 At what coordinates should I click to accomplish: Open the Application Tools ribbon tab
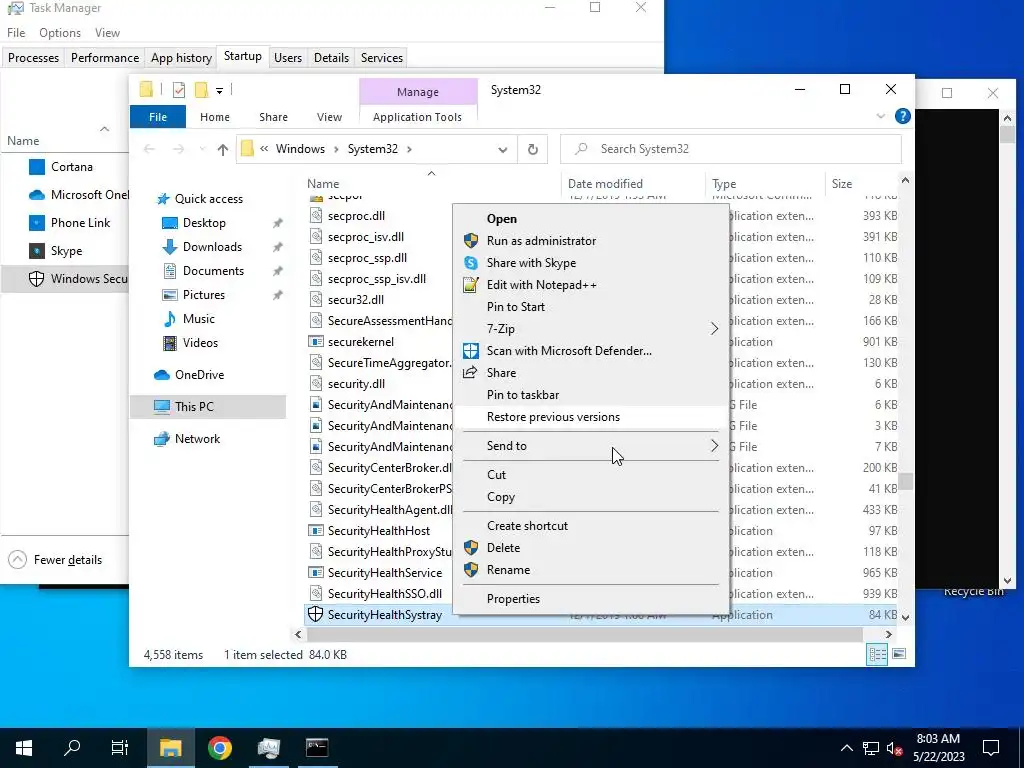pos(417,117)
